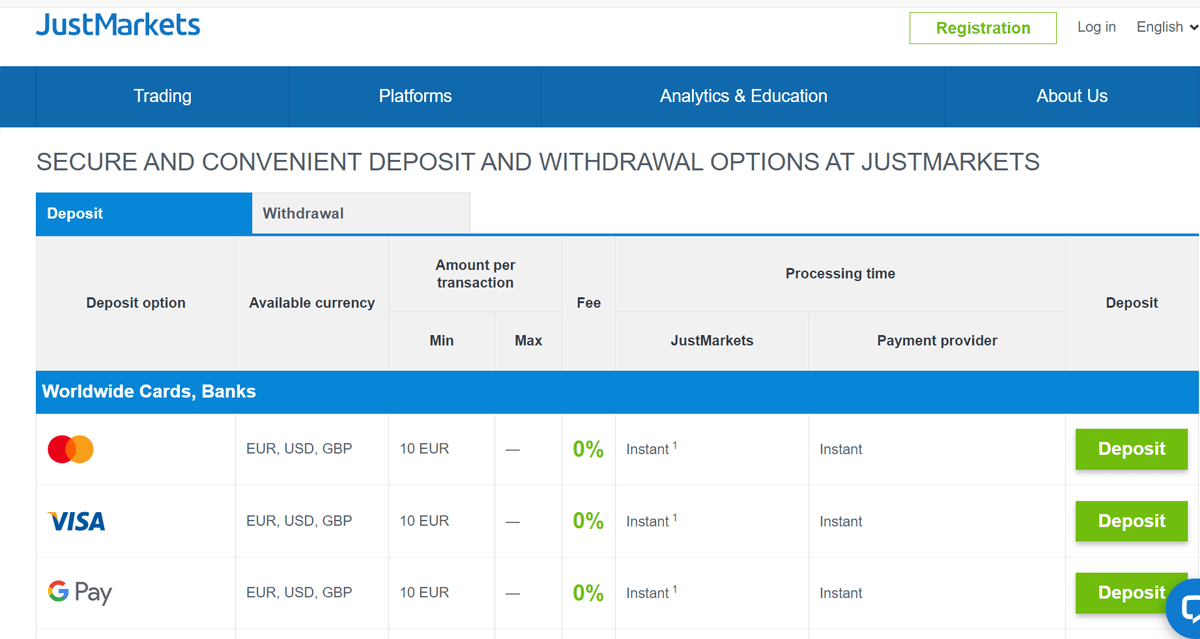The height and width of the screenshot is (639, 1200).
Task: Click Deposit button in VISA row
Action: tap(1131, 521)
